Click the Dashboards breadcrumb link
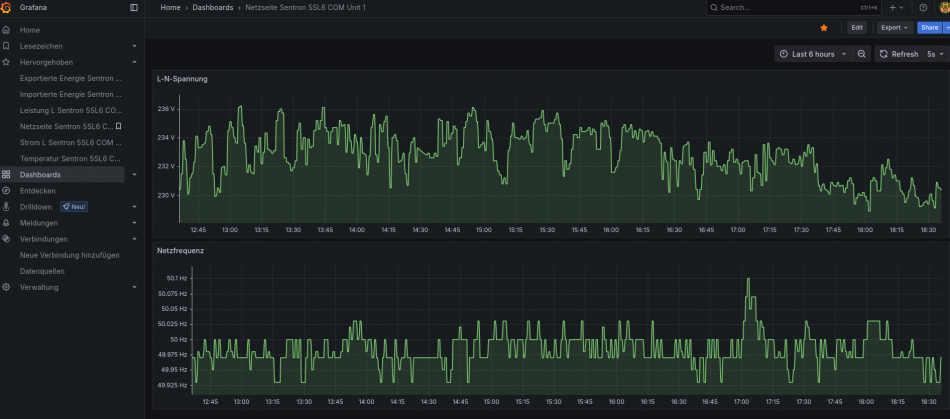Screen dimensions: 950x419 [213, 7]
